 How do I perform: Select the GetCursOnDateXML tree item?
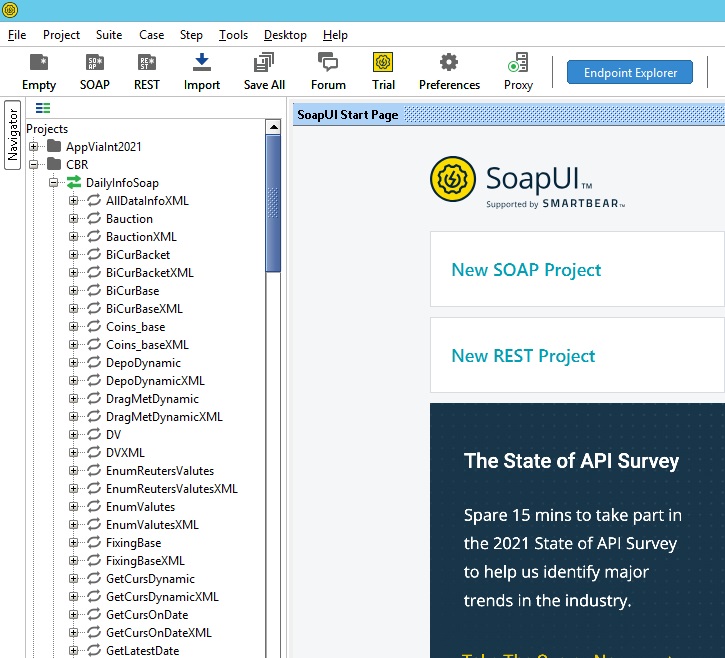[x=159, y=633]
